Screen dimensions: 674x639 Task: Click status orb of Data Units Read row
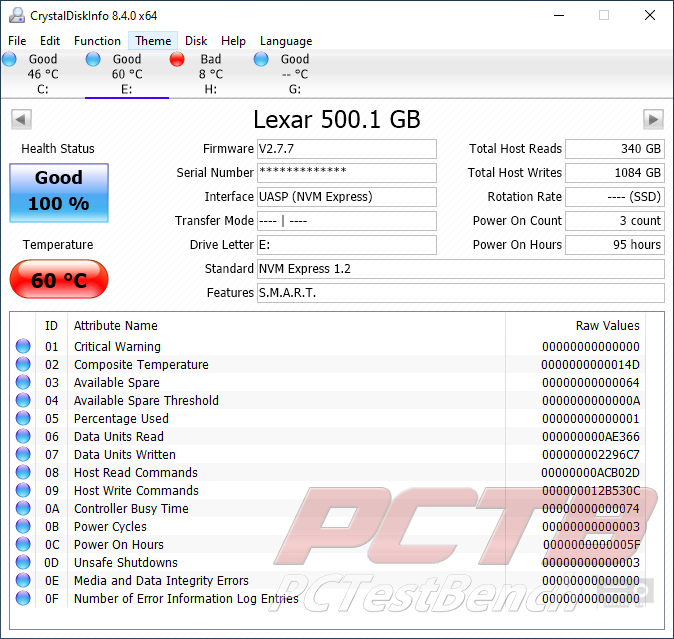pos(23,436)
